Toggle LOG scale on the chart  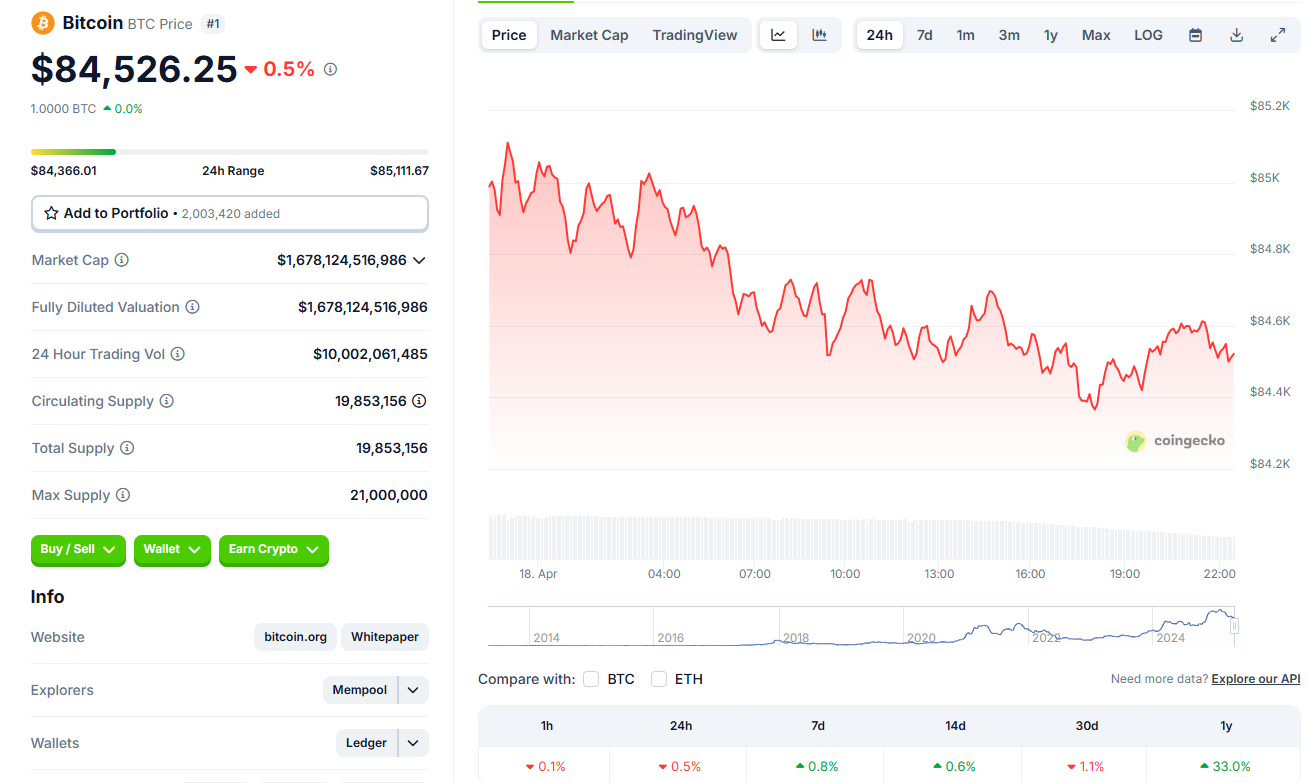point(1148,35)
